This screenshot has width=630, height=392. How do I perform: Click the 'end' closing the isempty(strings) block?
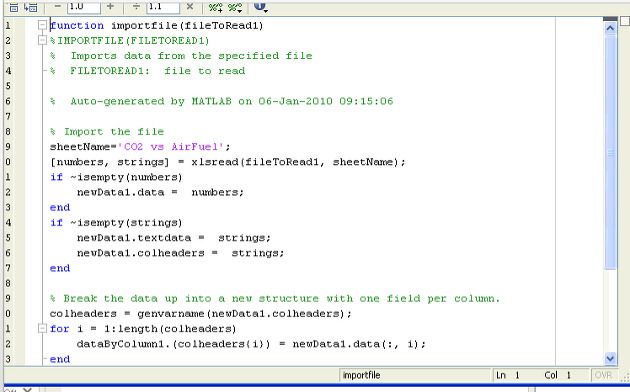pyautogui.click(x=60, y=268)
